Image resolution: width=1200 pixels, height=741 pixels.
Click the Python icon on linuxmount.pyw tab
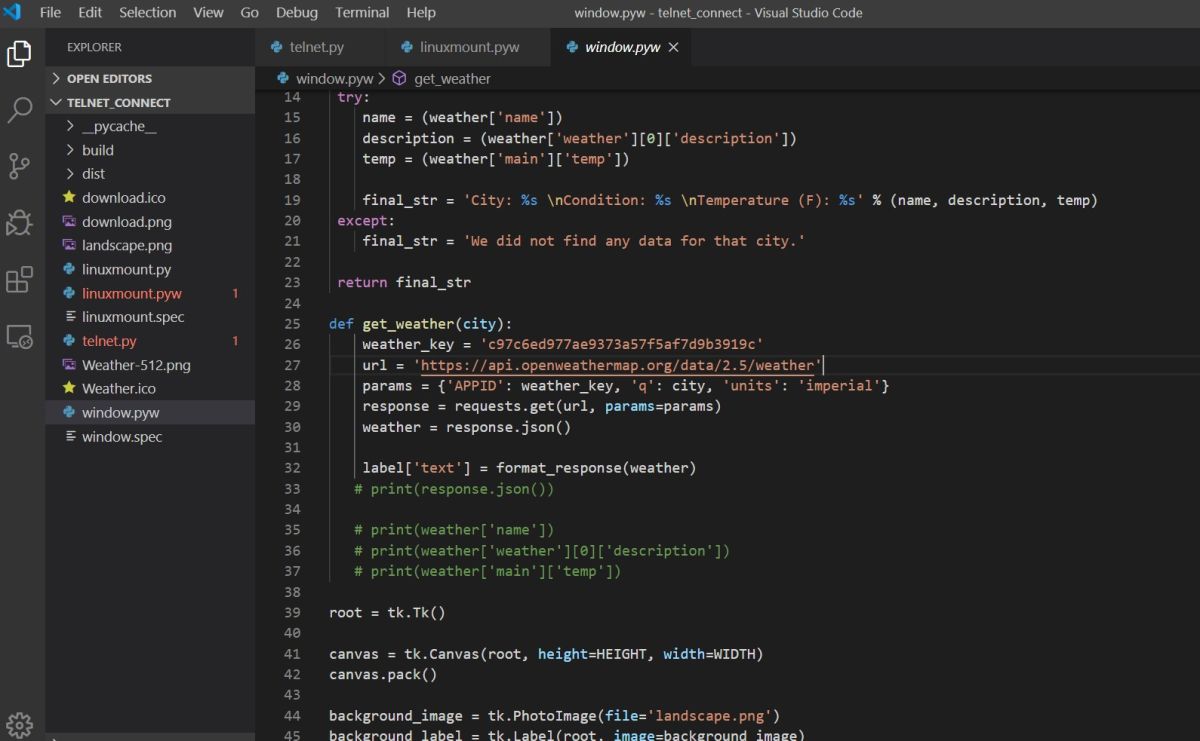pos(407,47)
